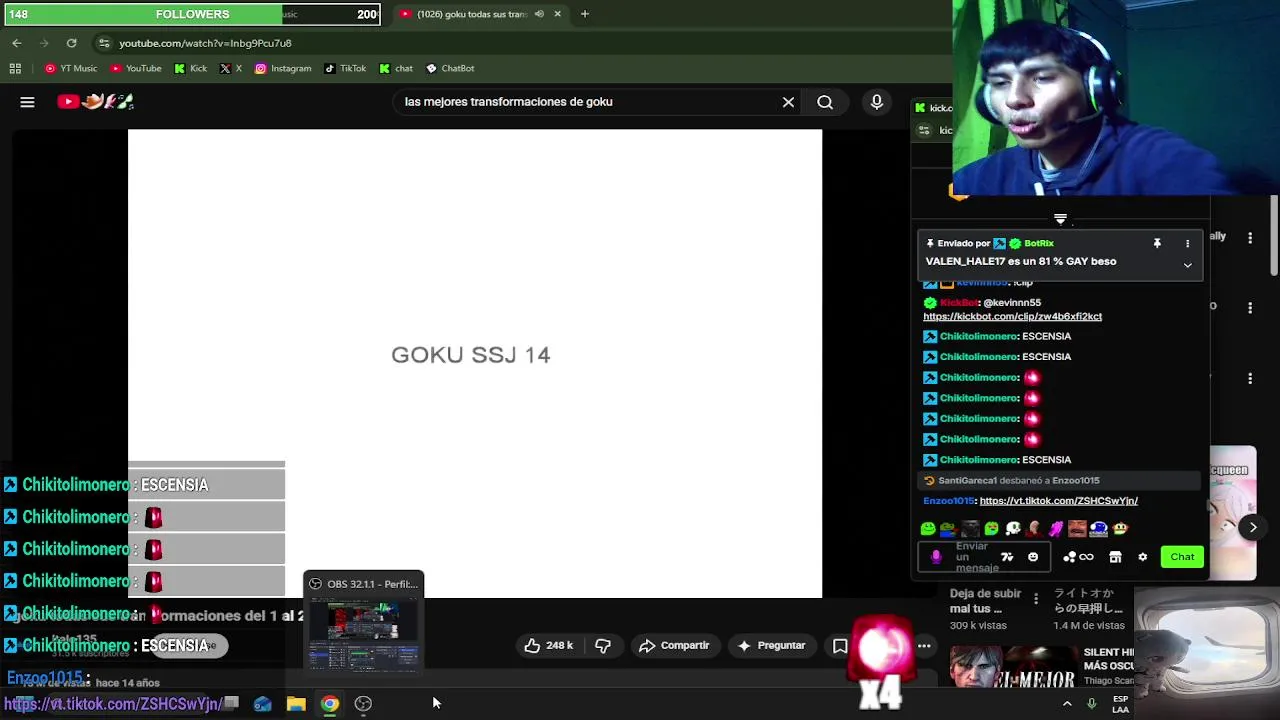The width and height of the screenshot is (1280, 720).
Task: Open the Kick shop storefront icon
Action: point(1115,557)
